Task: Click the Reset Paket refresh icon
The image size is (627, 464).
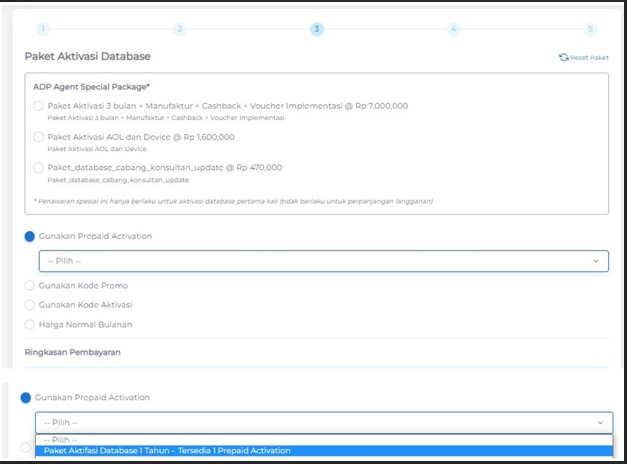Action: coord(564,58)
